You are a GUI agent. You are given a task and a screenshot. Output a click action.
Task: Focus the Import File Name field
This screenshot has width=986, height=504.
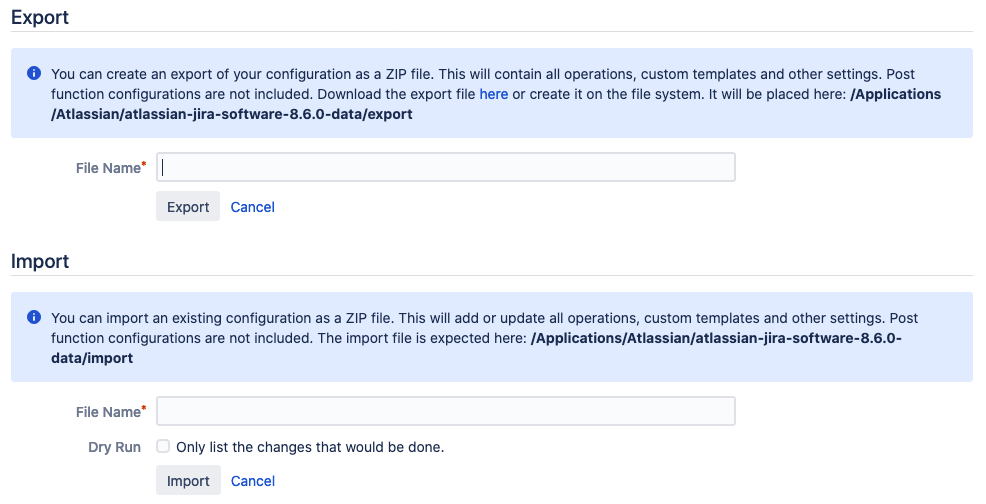click(x=446, y=411)
